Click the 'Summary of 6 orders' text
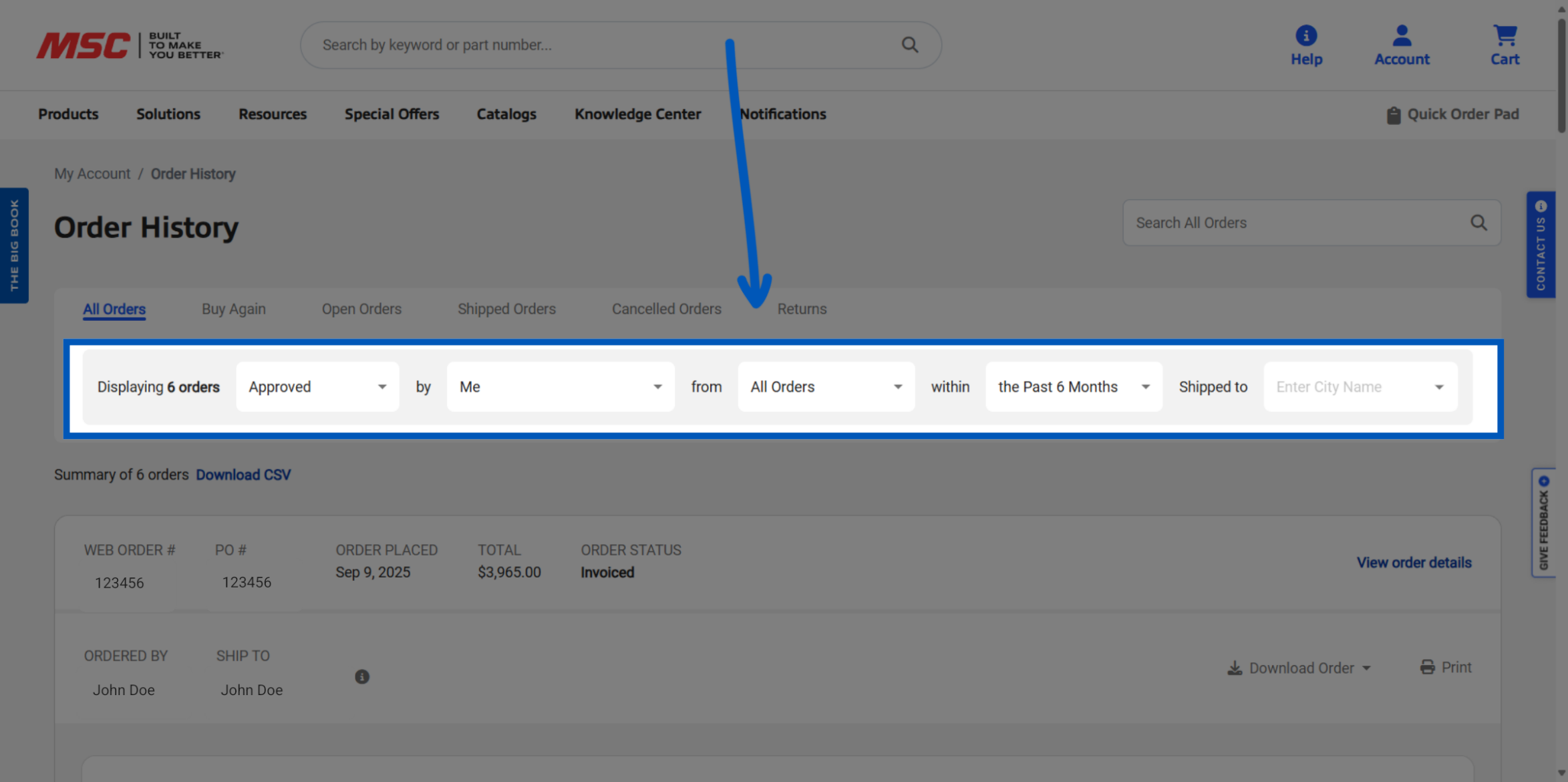The image size is (1568, 782). click(122, 475)
